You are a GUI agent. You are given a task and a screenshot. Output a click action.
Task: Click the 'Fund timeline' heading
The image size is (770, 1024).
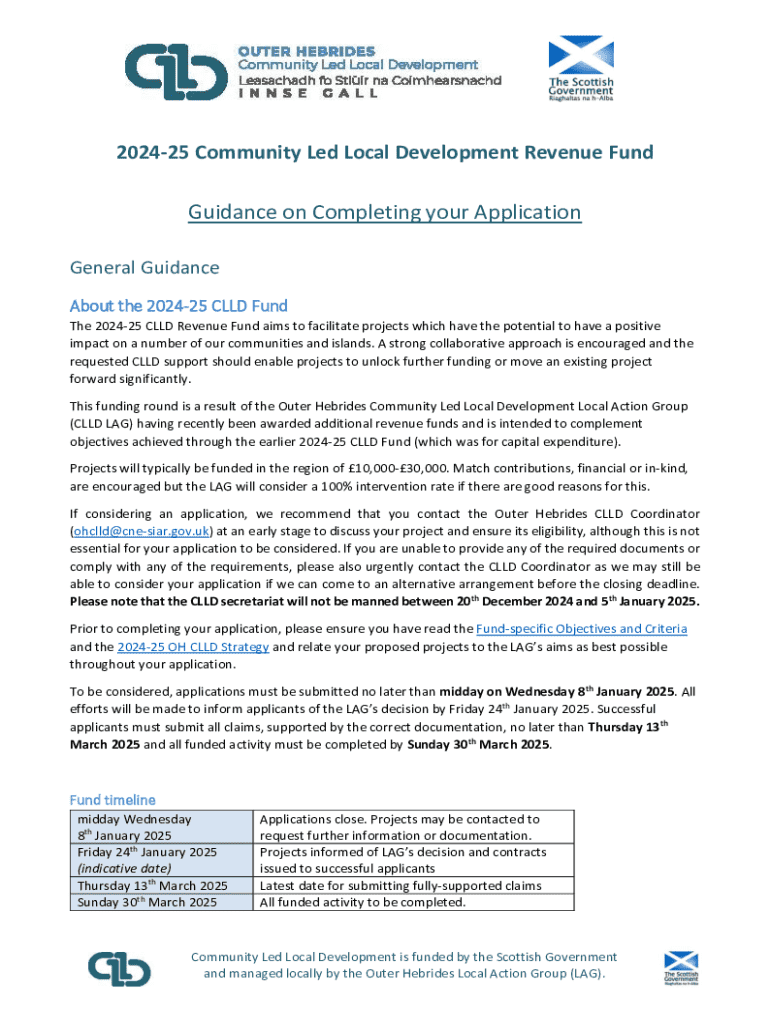pyautogui.click(x=112, y=800)
